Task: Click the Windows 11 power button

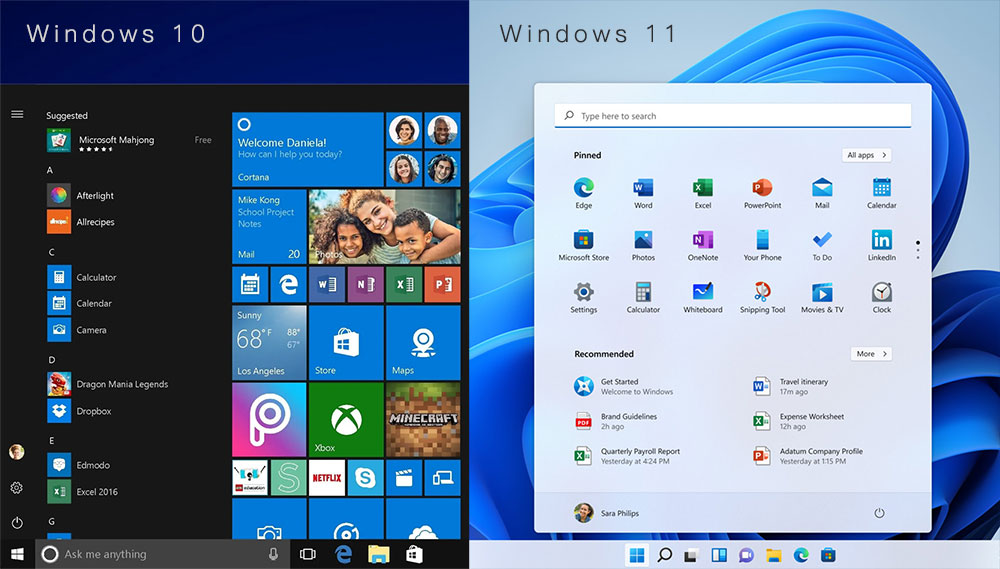Action: (879, 513)
